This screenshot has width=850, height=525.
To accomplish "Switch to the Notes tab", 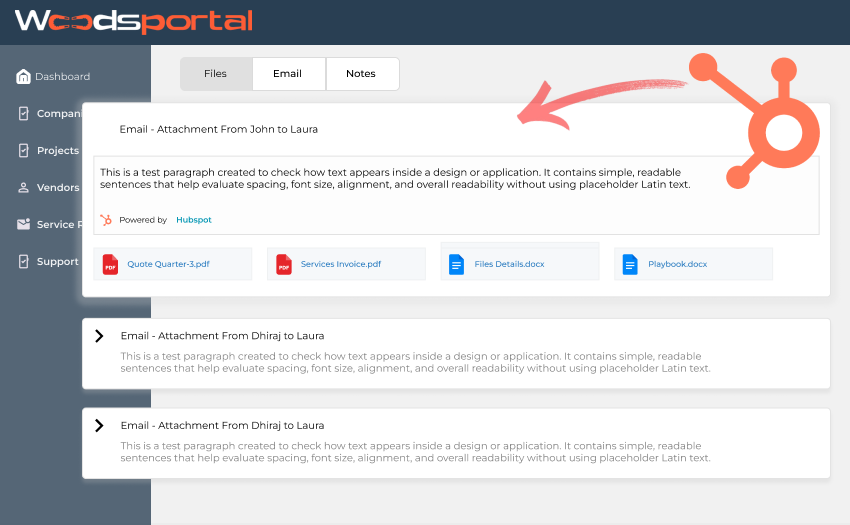I will point(361,74).
